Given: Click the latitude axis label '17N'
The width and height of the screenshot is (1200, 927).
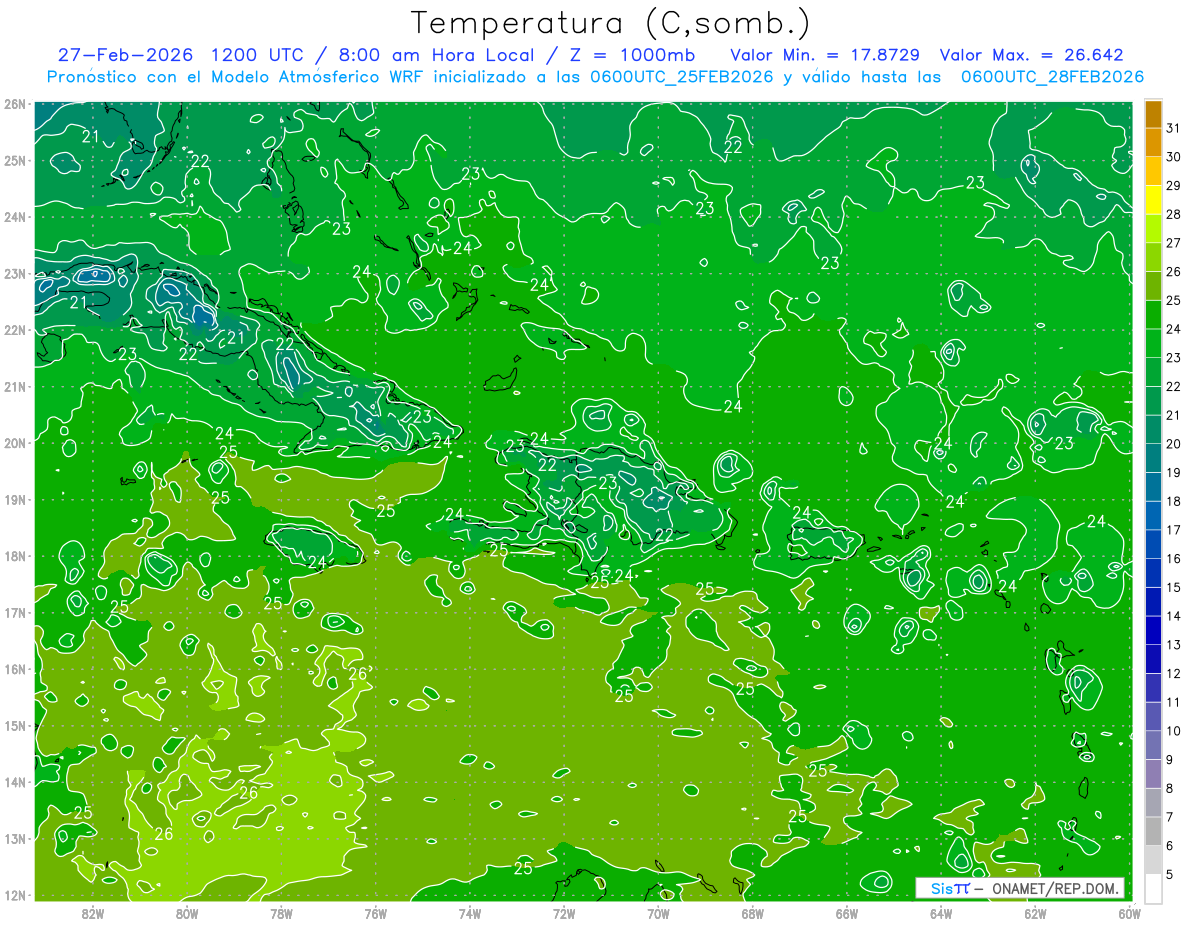Looking at the screenshot, I should coord(14,612).
